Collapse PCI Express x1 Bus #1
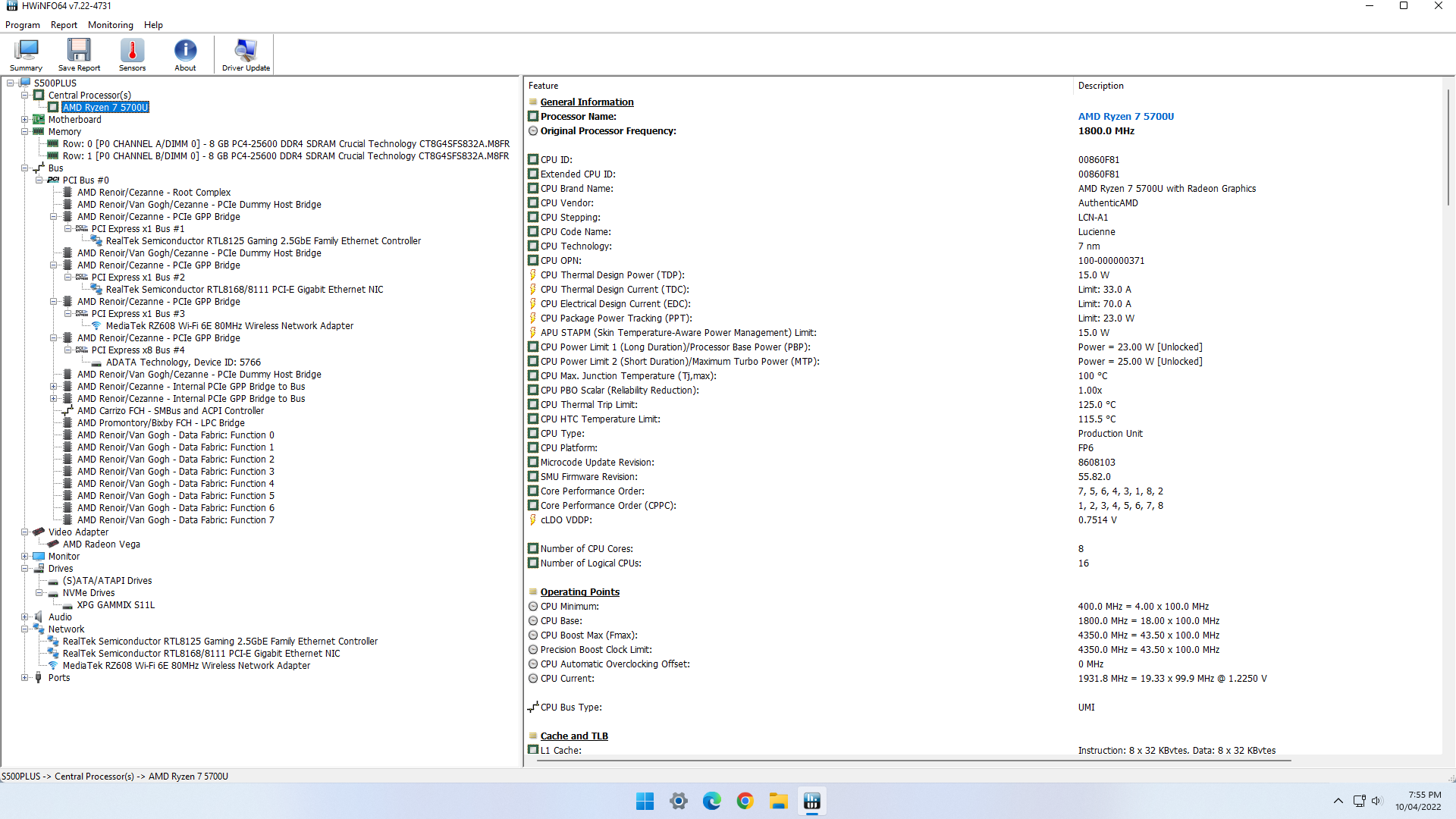 tap(68, 229)
